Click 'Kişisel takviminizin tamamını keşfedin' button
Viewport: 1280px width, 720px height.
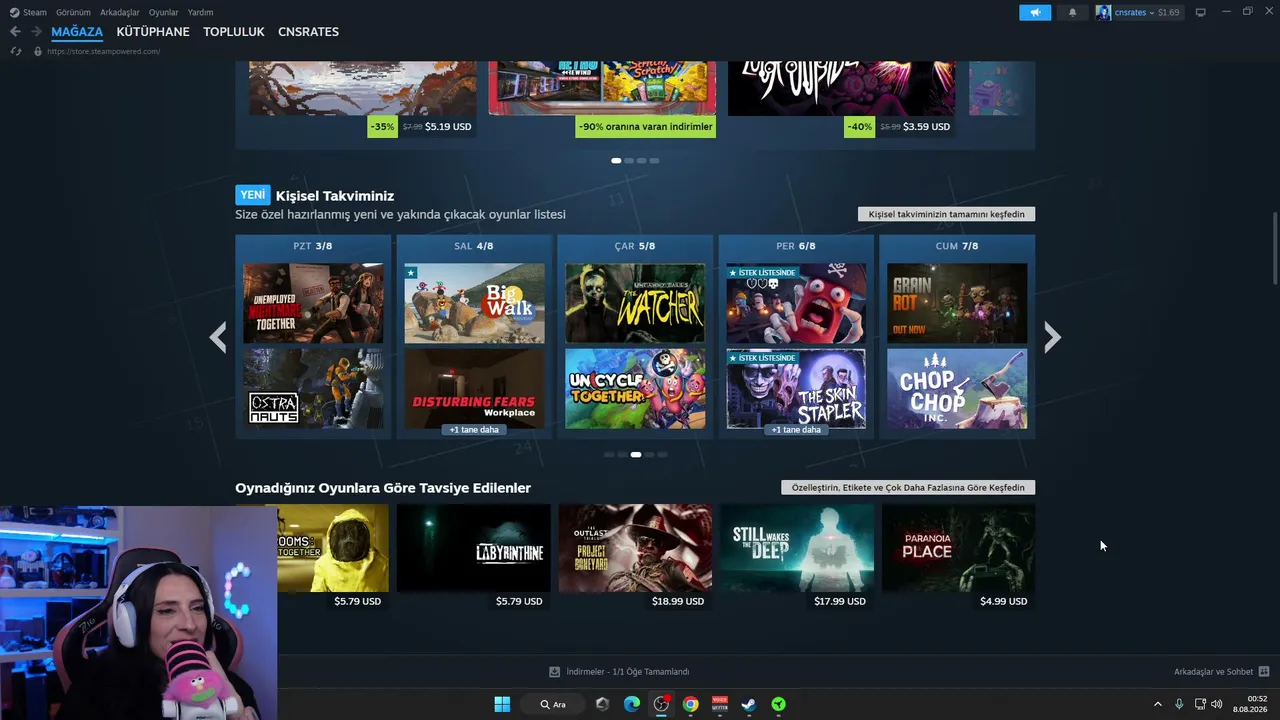(946, 214)
